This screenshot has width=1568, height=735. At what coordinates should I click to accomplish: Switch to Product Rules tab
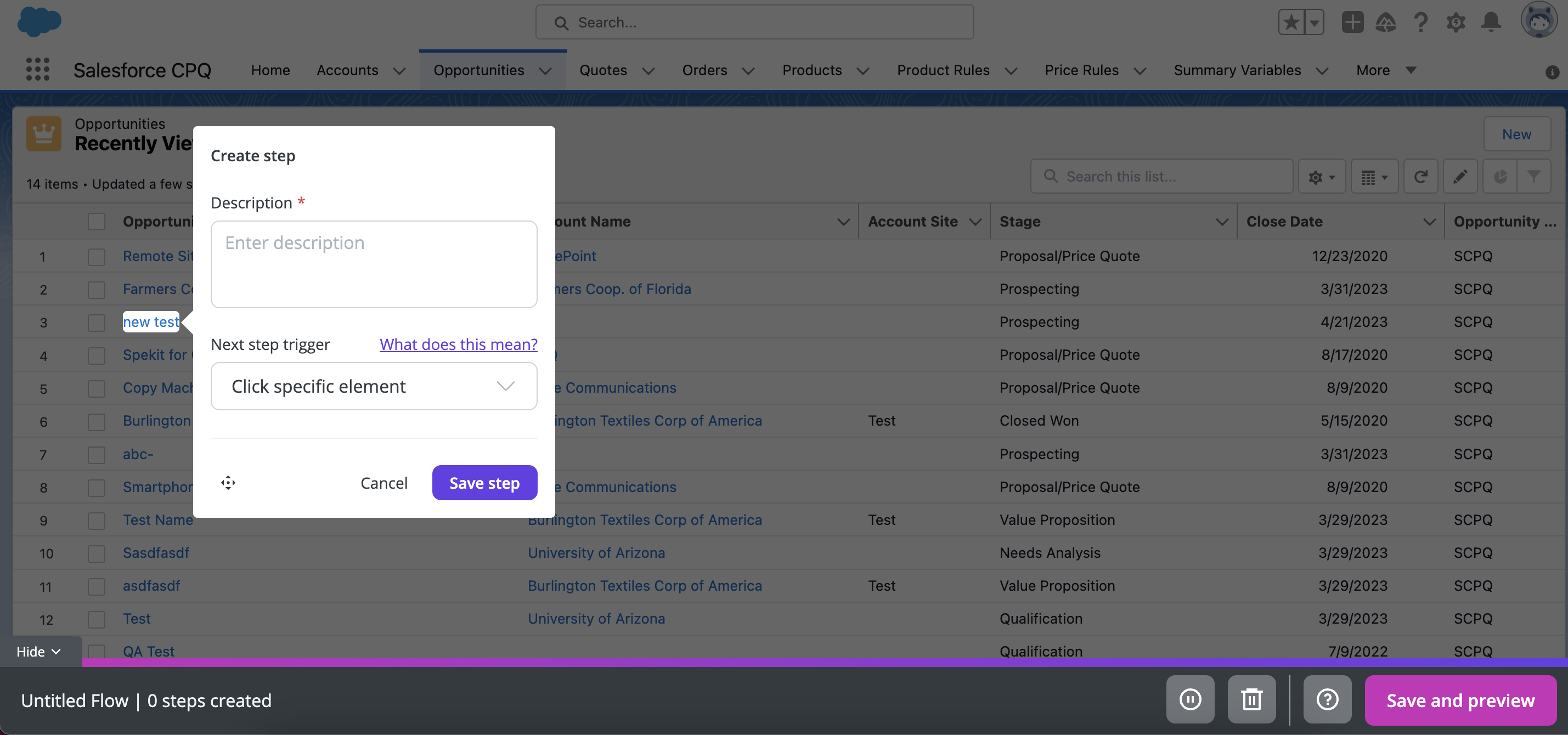pyautogui.click(x=943, y=71)
